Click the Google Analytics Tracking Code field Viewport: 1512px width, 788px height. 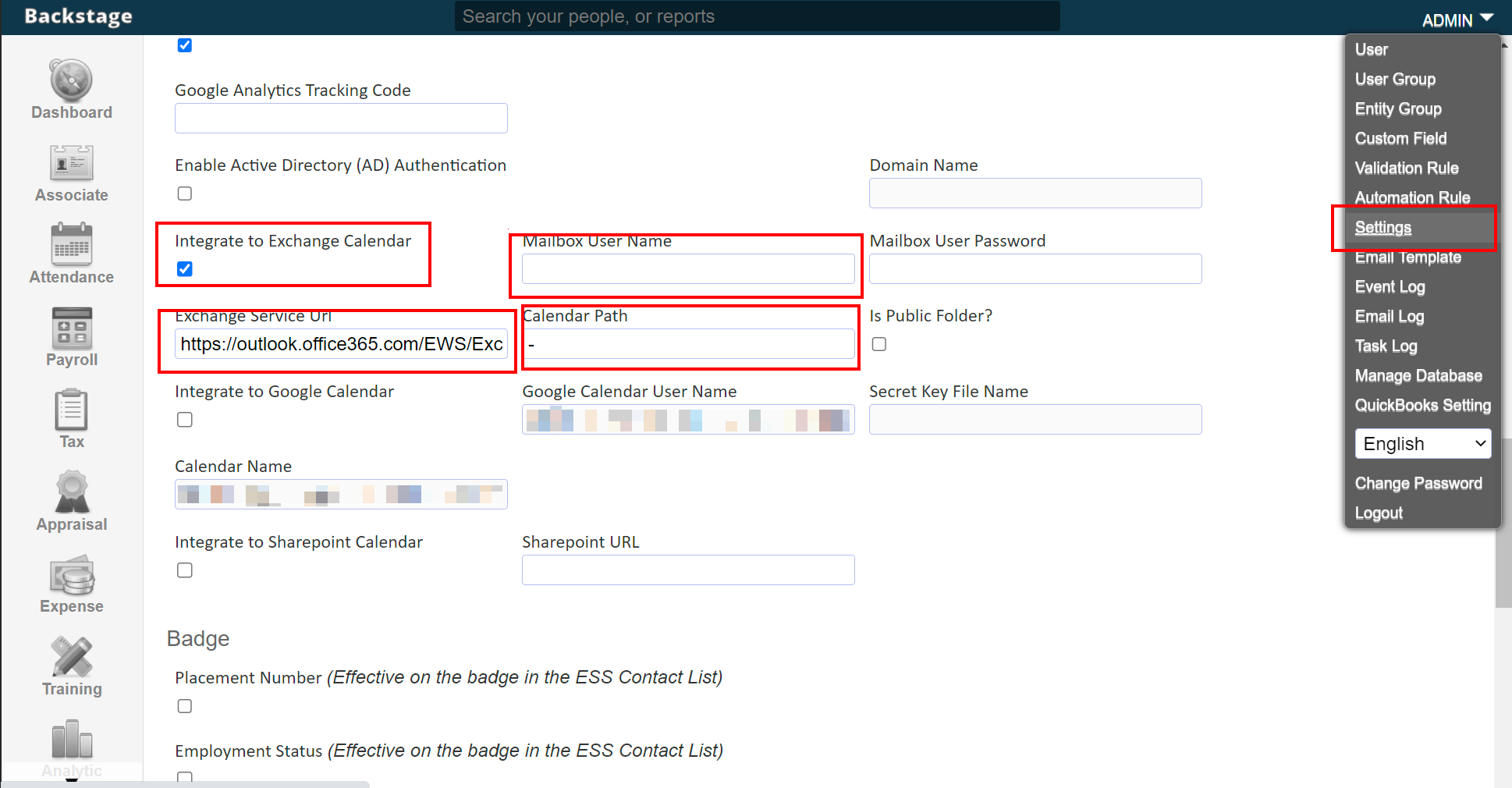(x=341, y=118)
